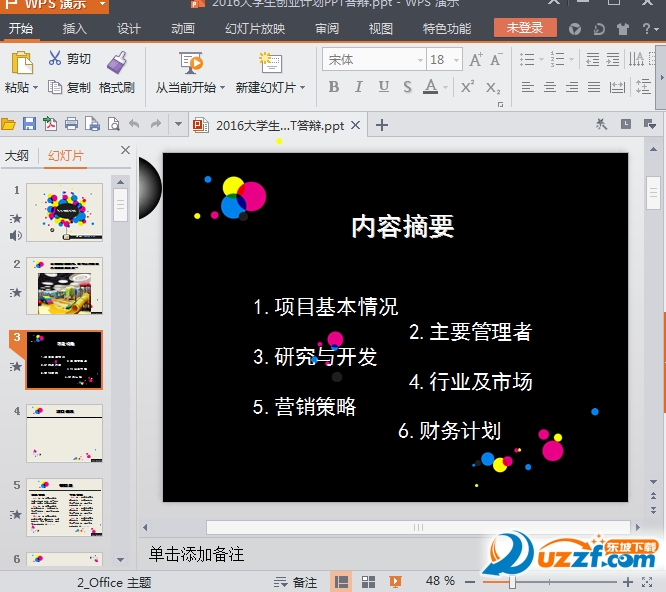Image resolution: width=666 pixels, height=592 pixels.
Task: Toggle superscript formatting
Action: coord(467,87)
